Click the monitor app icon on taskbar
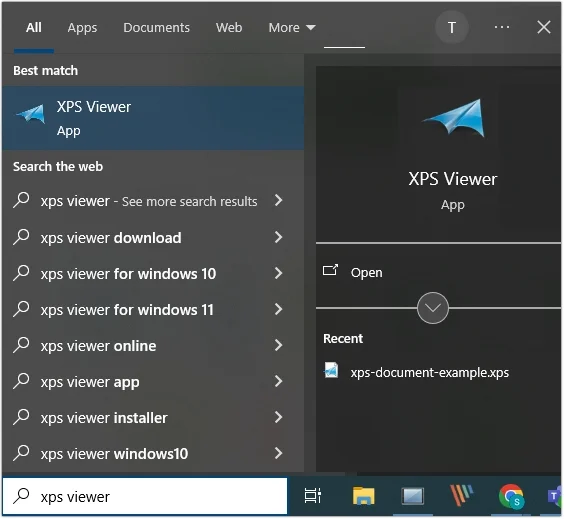 coord(412,497)
